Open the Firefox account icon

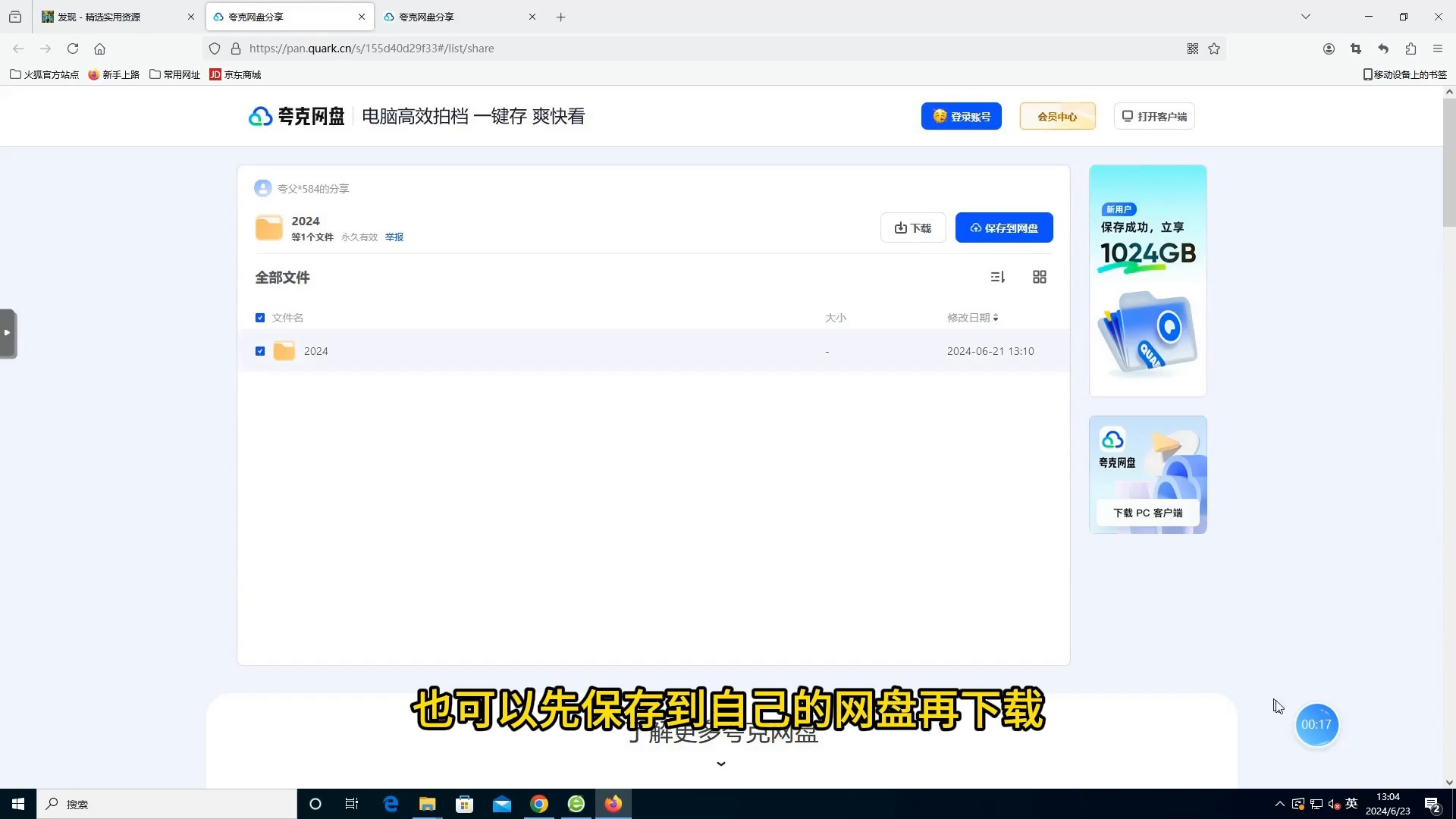click(1329, 49)
